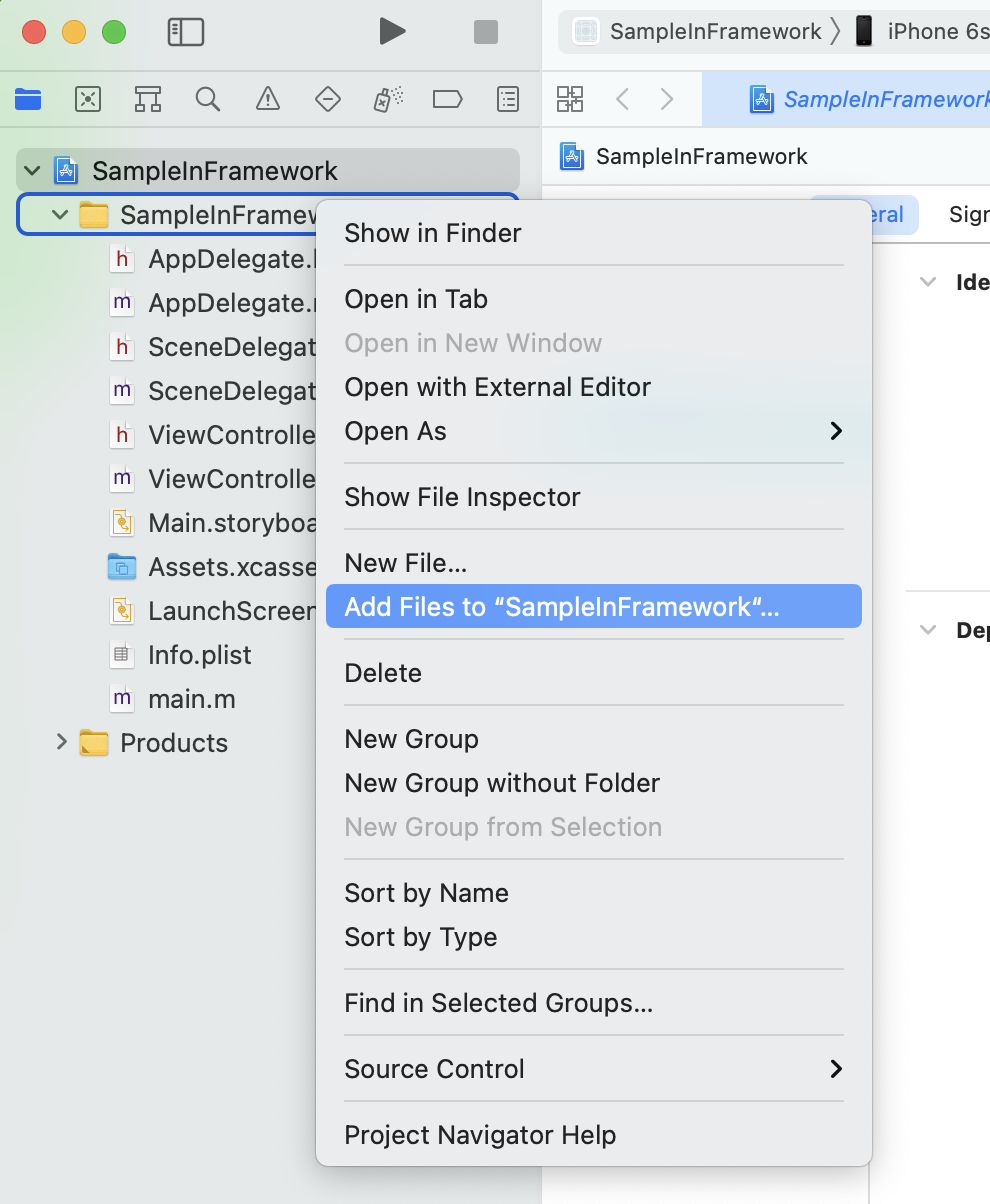Select ViewController header file
The height and width of the screenshot is (1204, 990).
pos(212,435)
